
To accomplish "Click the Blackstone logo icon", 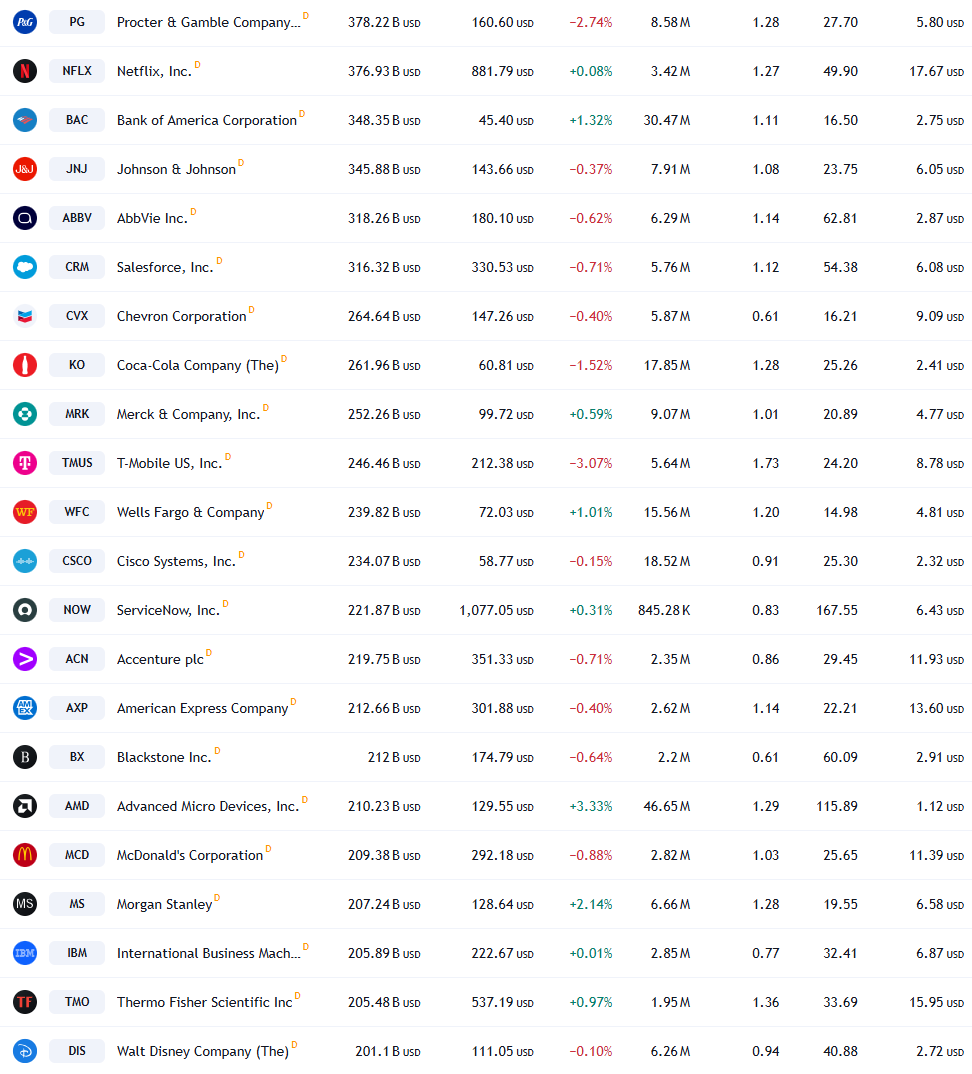I will pyautogui.click(x=25, y=757).
